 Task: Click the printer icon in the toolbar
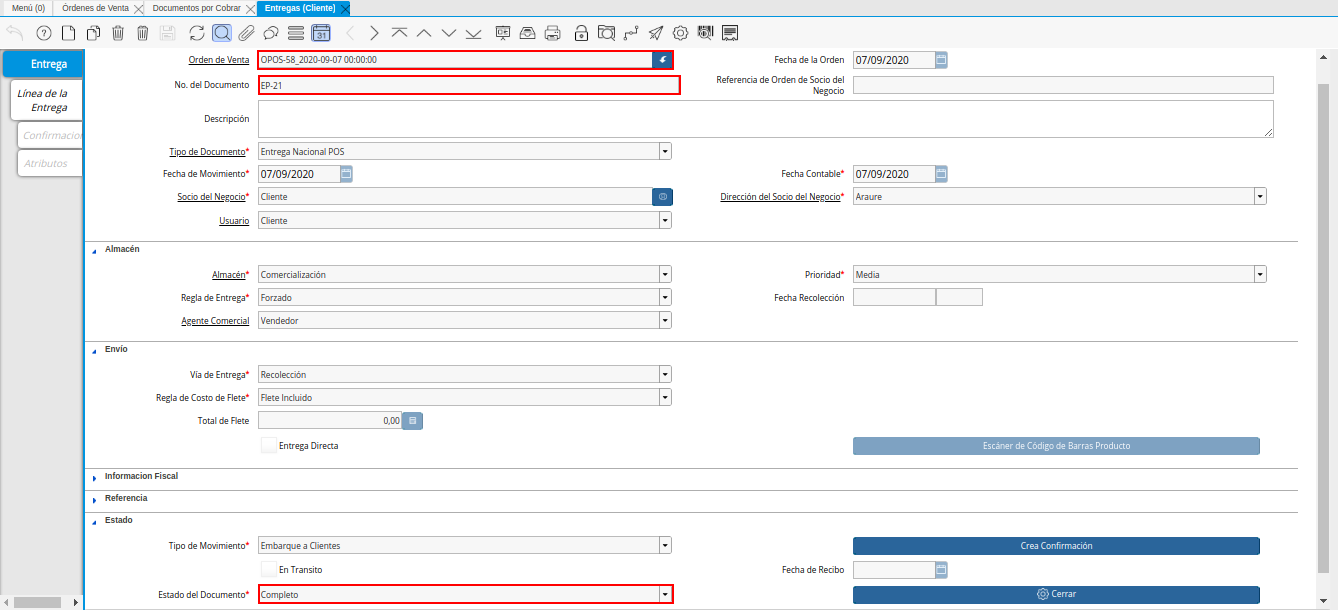pos(553,33)
